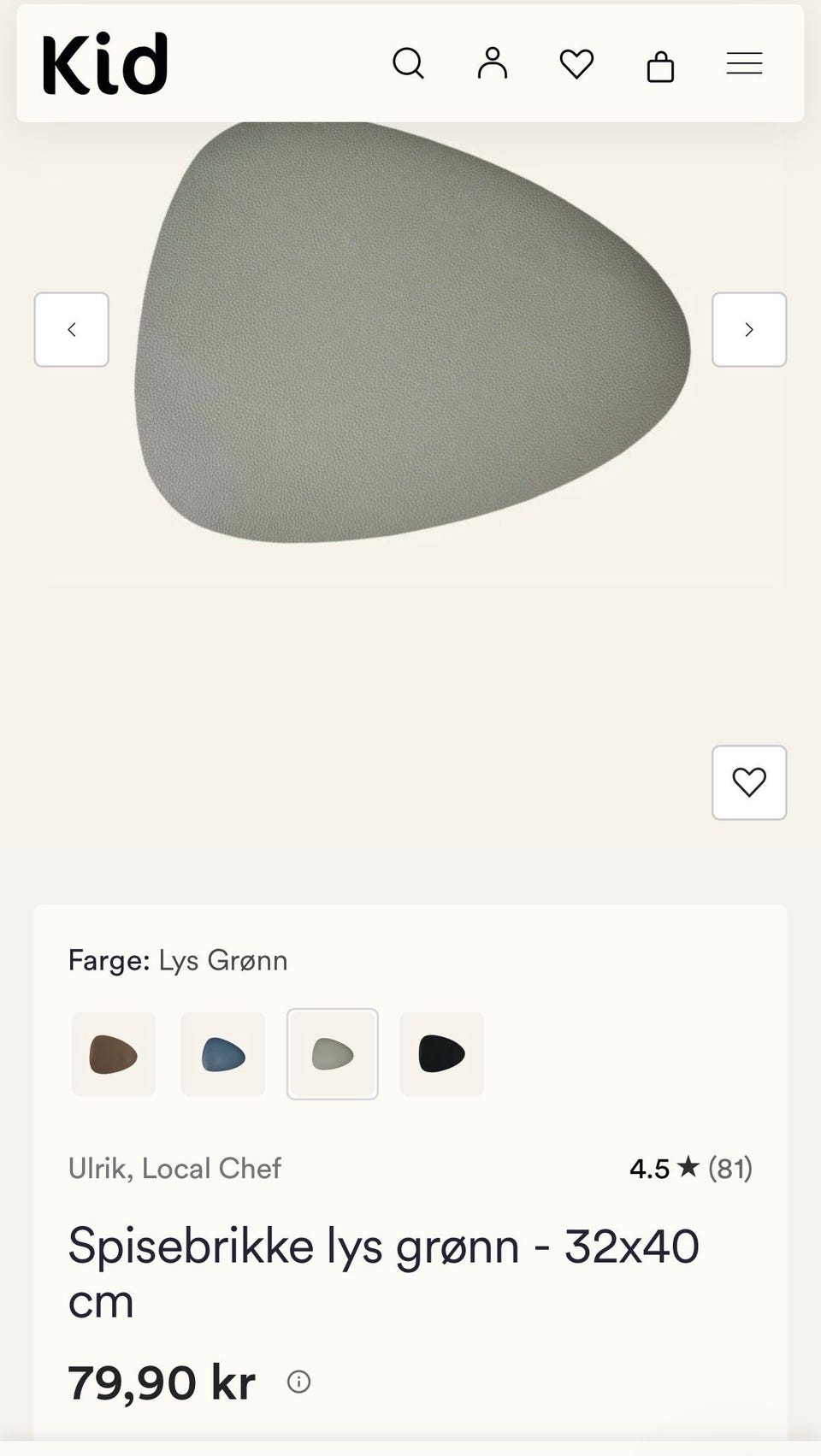Open the hamburger menu
The image size is (821, 1456).
click(x=744, y=63)
